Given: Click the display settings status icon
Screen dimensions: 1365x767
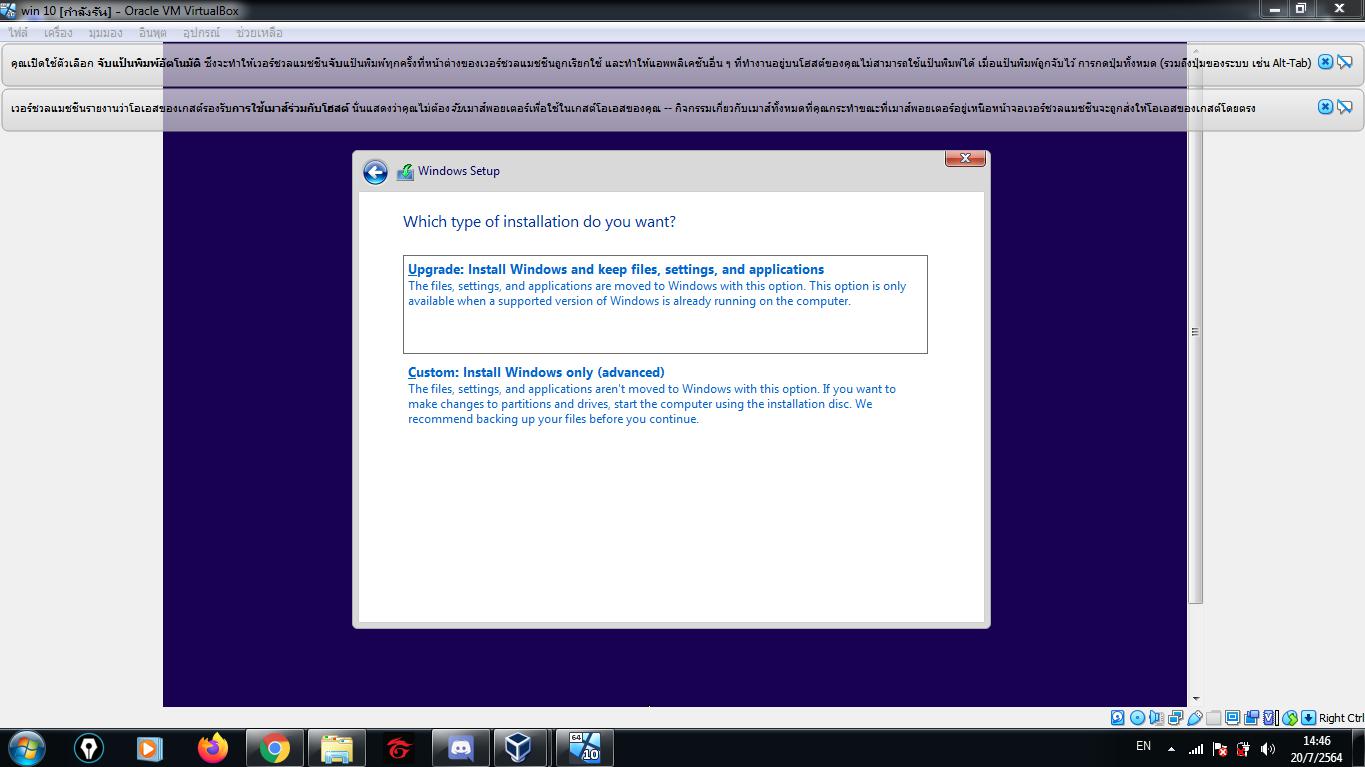Looking at the screenshot, I should coord(1232,718).
